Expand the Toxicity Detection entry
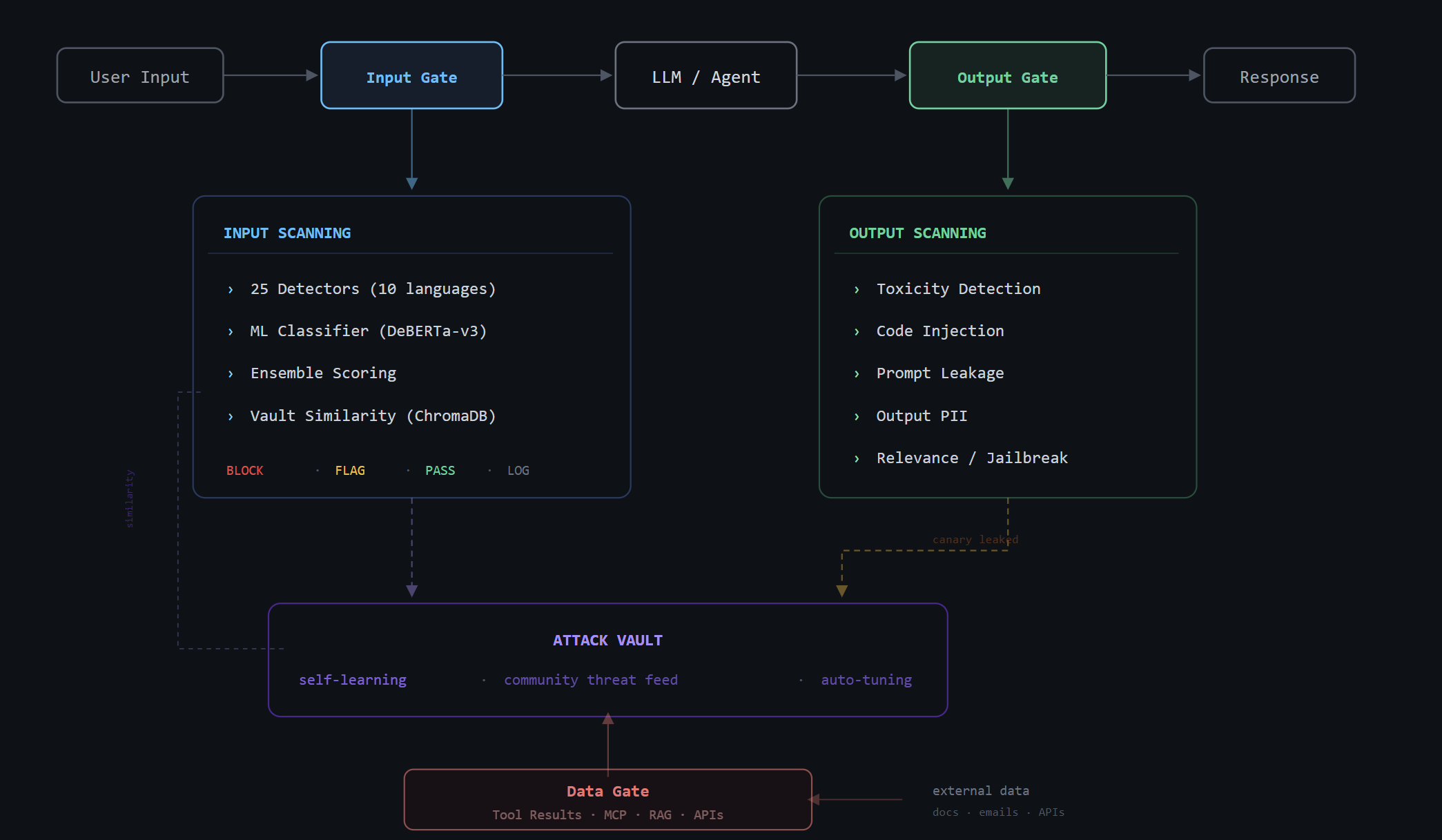 958,289
